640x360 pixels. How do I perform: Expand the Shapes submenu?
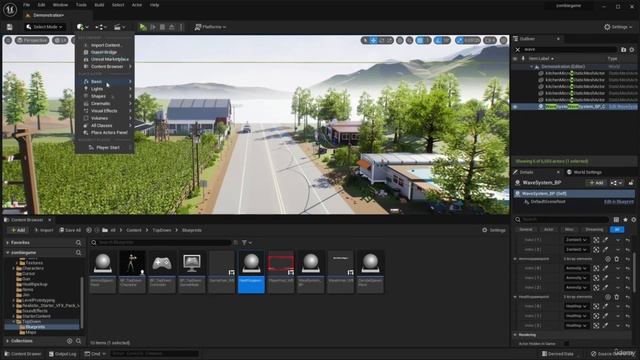(105, 96)
